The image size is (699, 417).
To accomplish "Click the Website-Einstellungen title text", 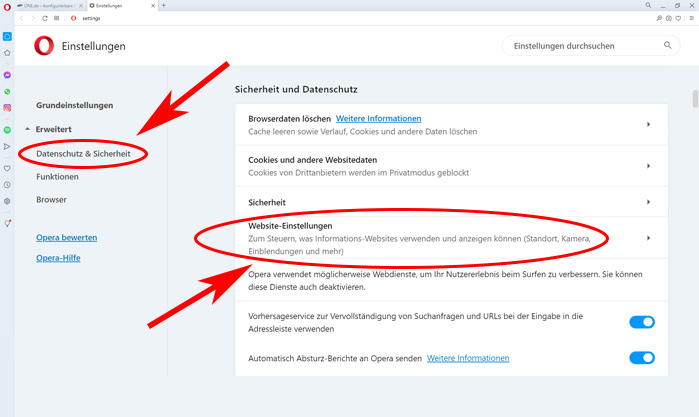I will (290, 226).
